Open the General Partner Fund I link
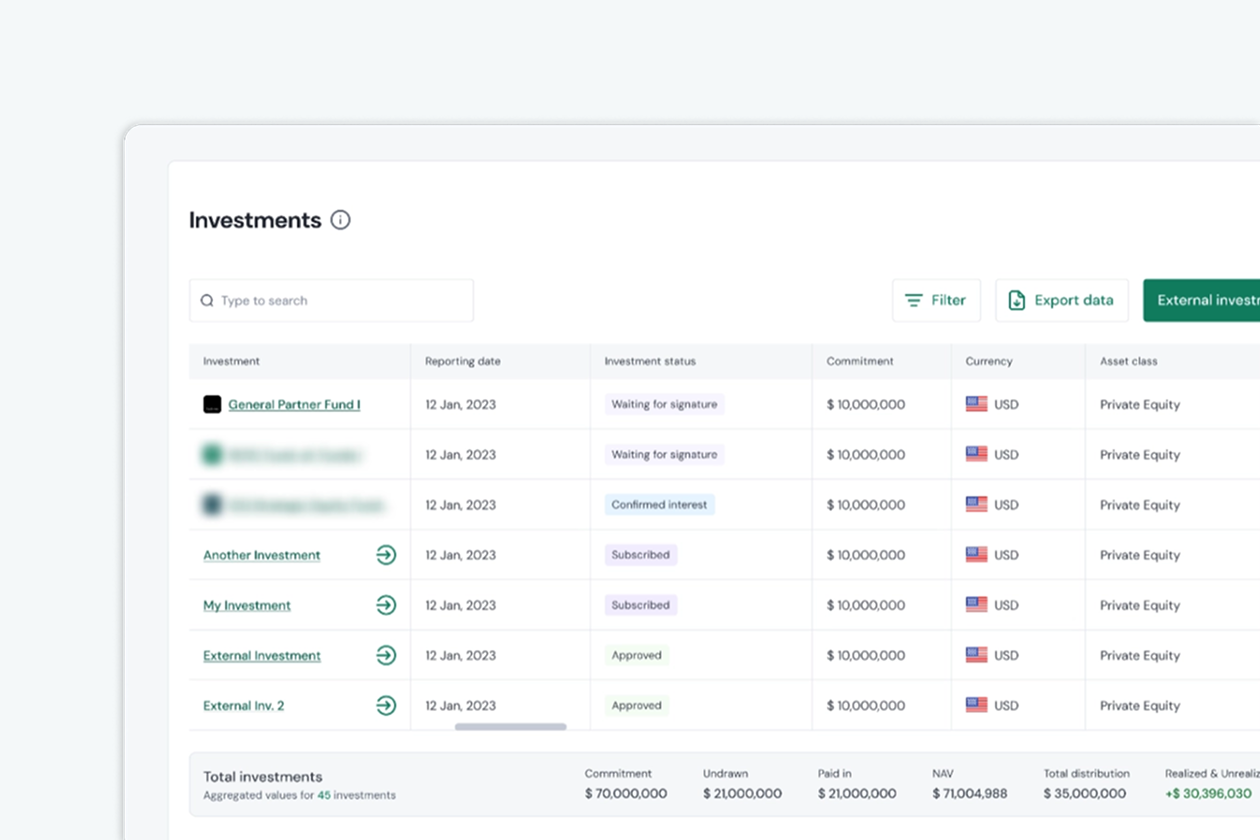Screen dimensions: 1260x840 click(294, 405)
